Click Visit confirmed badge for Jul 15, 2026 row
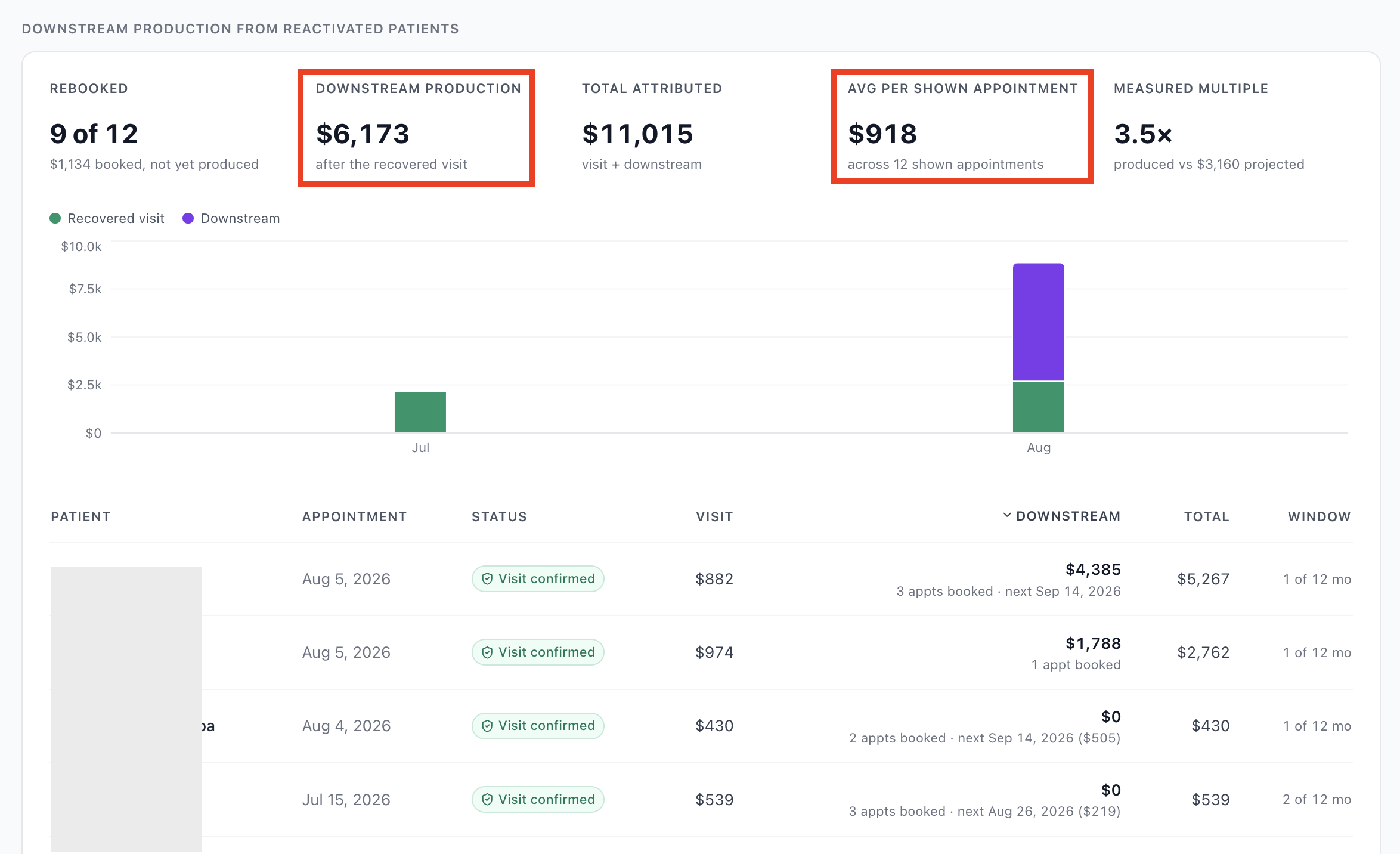The width and height of the screenshot is (1400, 854). coord(538,799)
